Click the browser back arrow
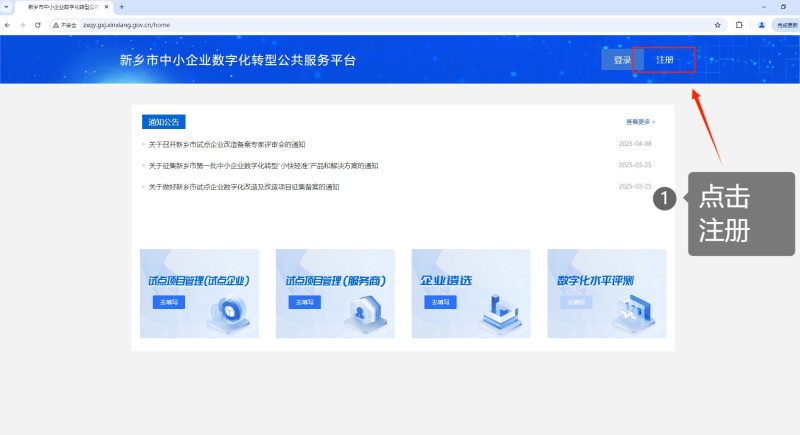Image resolution: width=800 pixels, height=435 pixels. (8, 24)
